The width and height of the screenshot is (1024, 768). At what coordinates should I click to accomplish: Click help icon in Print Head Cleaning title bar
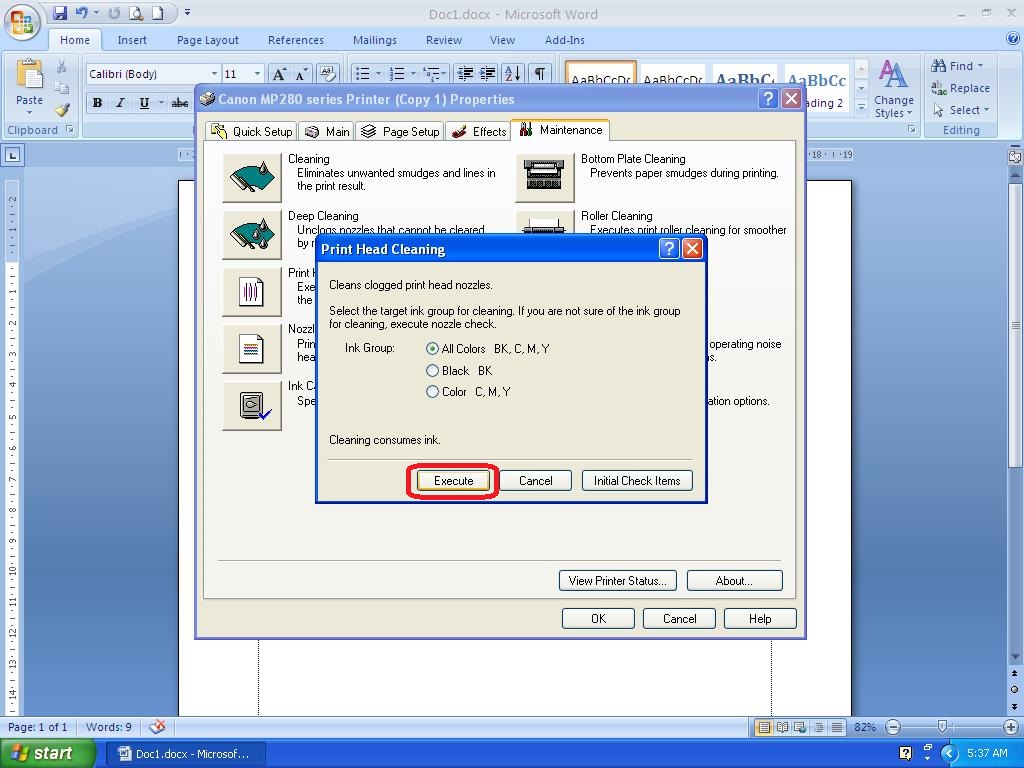click(x=668, y=249)
